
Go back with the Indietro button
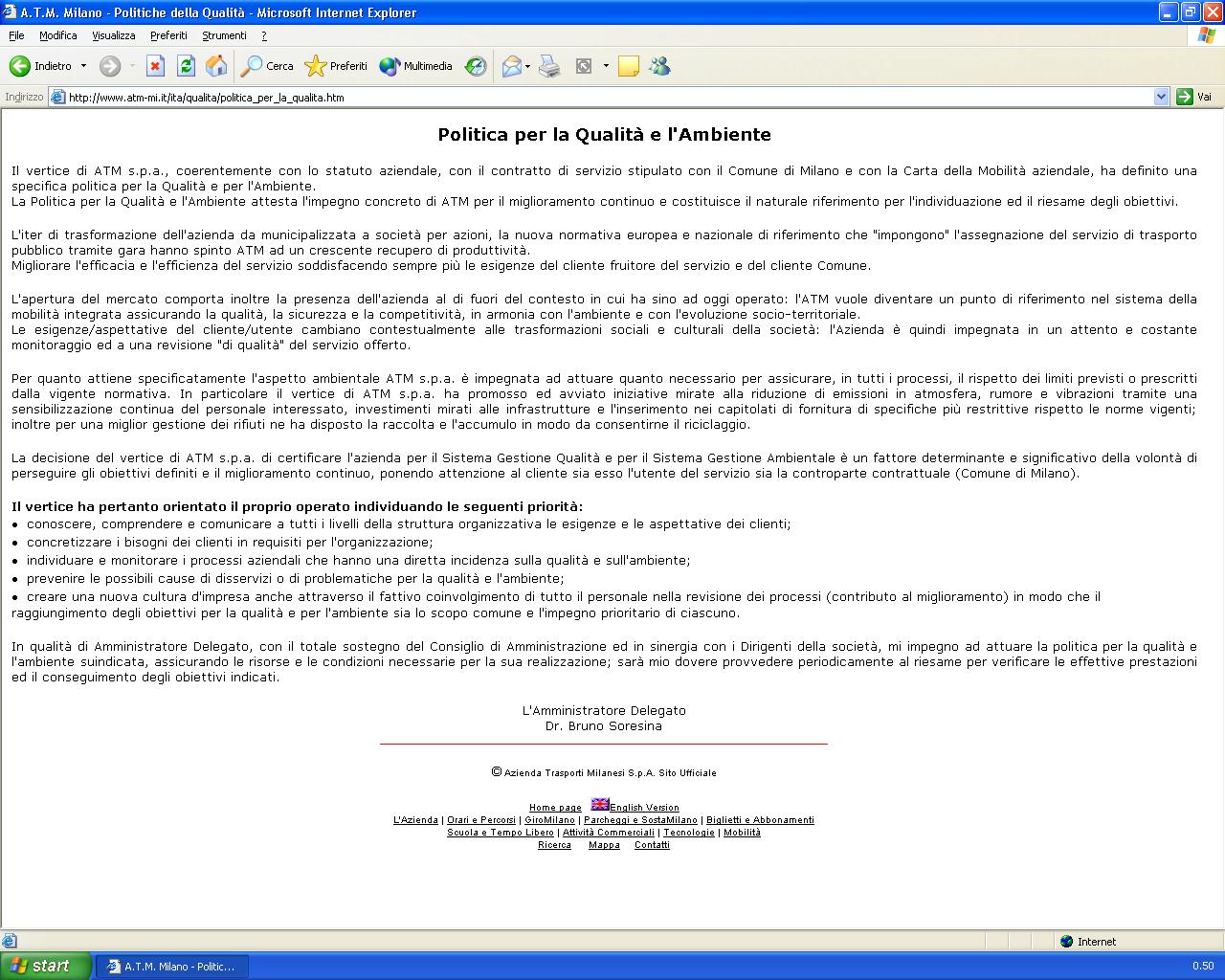[x=41, y=66]
